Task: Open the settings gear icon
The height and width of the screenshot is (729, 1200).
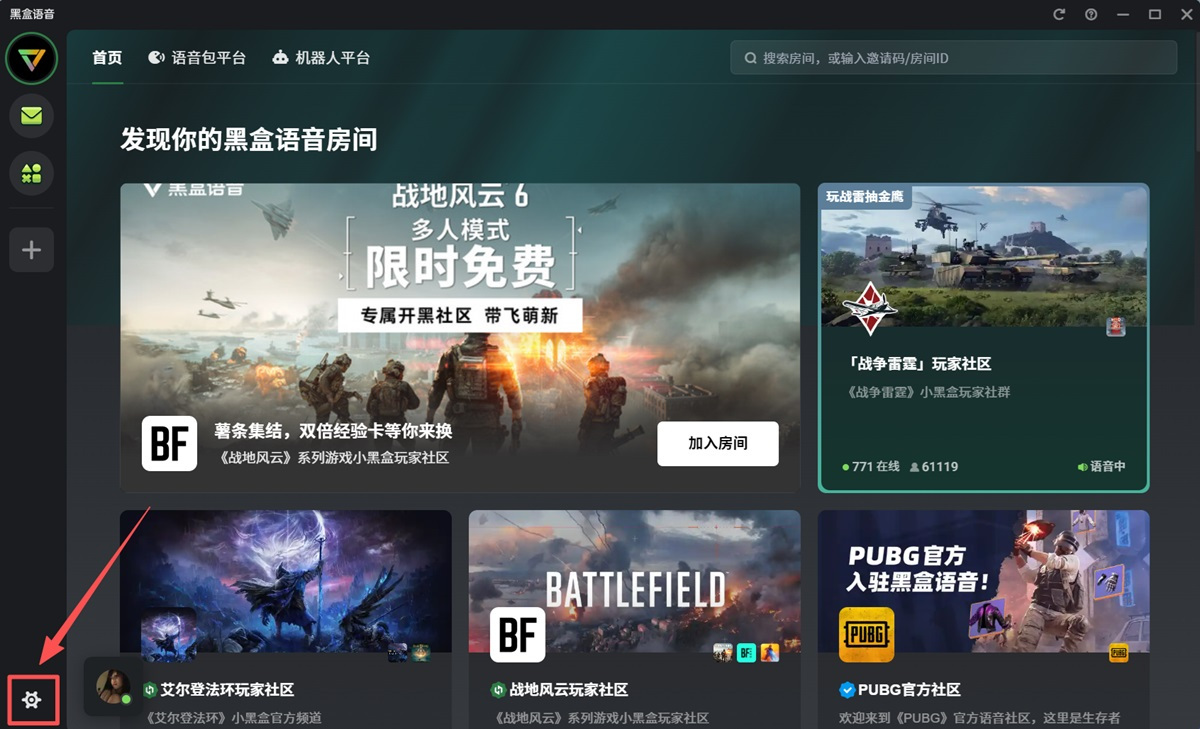Action: pyautogui.click(x=31, y=701)
